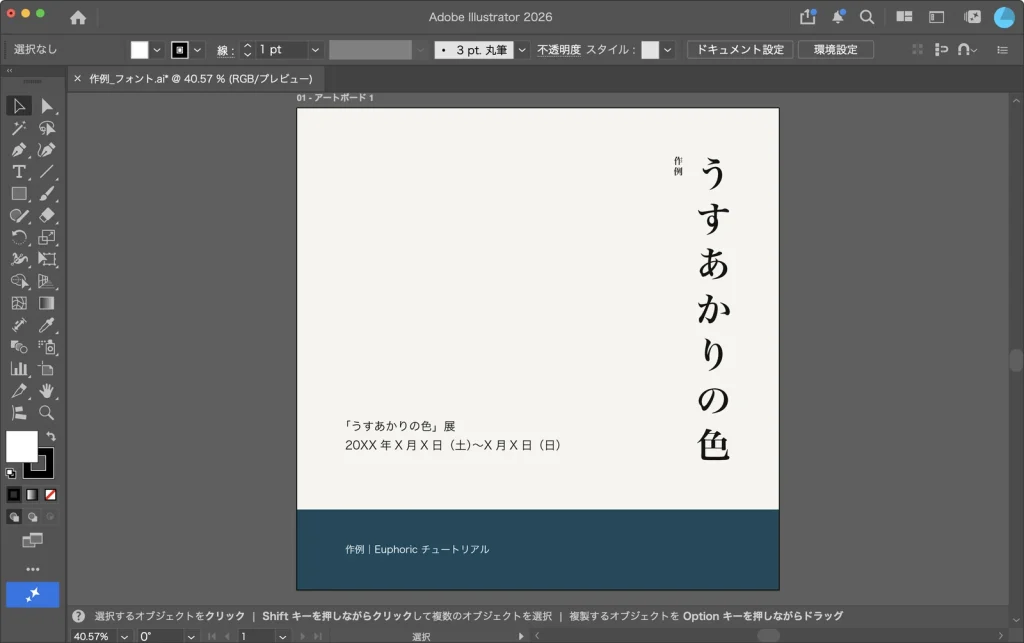Select the Symbol Sprayer tool
Screen dimensions: 1024x643
pyautogui.click(x=47, y=347)
